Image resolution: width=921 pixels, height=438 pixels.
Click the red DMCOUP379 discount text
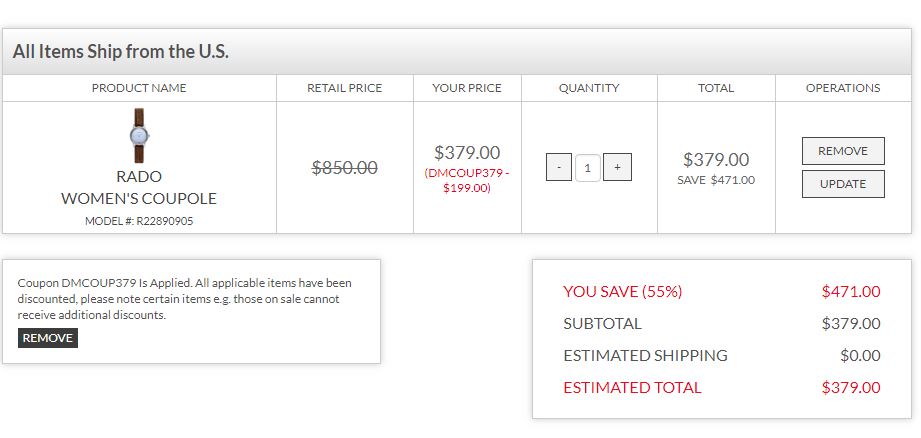[467, 180]
